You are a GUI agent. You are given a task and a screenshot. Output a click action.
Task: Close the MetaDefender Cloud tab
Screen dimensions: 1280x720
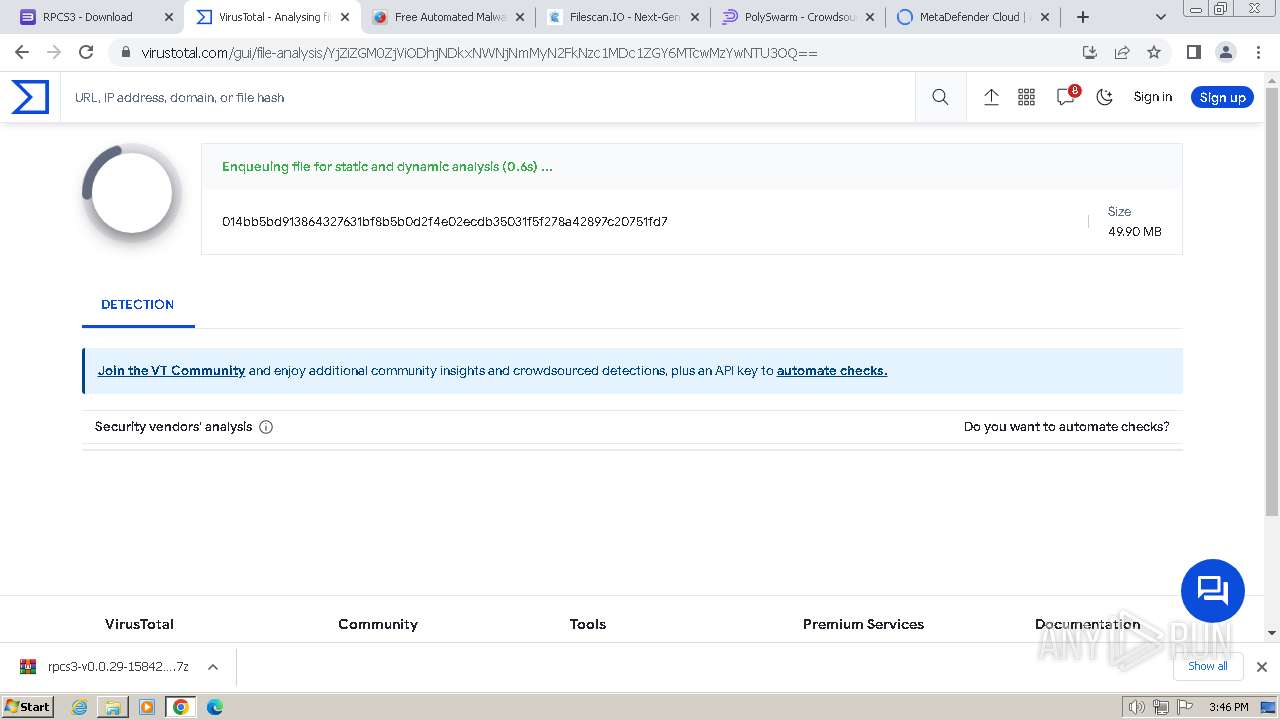[1045, 17]
